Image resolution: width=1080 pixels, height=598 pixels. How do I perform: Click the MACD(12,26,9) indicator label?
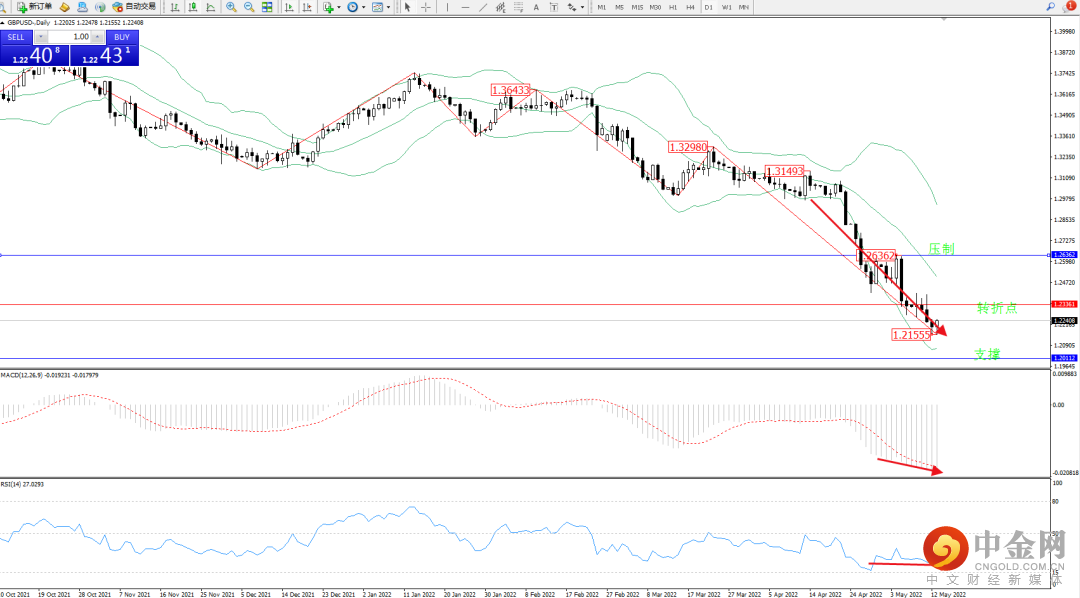pyautogui.click(x=50, y=375)
